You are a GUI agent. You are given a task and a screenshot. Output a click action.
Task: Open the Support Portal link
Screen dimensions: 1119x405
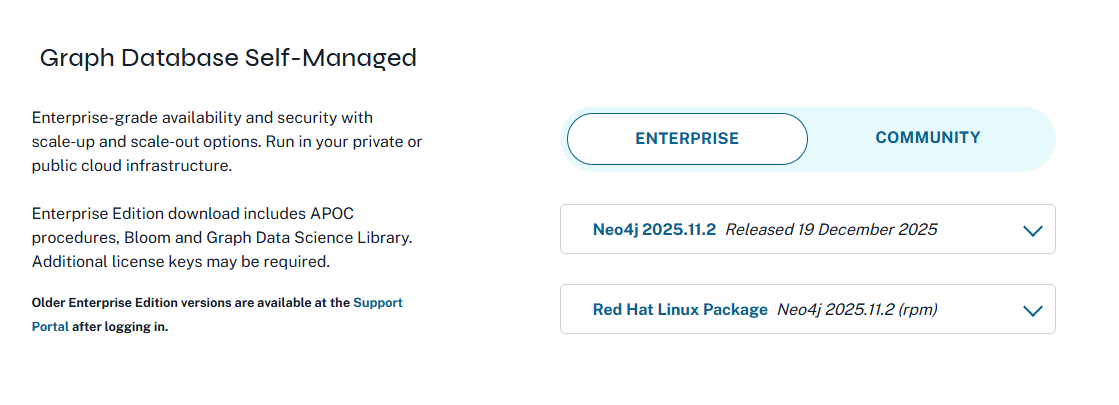coord(378,302)
